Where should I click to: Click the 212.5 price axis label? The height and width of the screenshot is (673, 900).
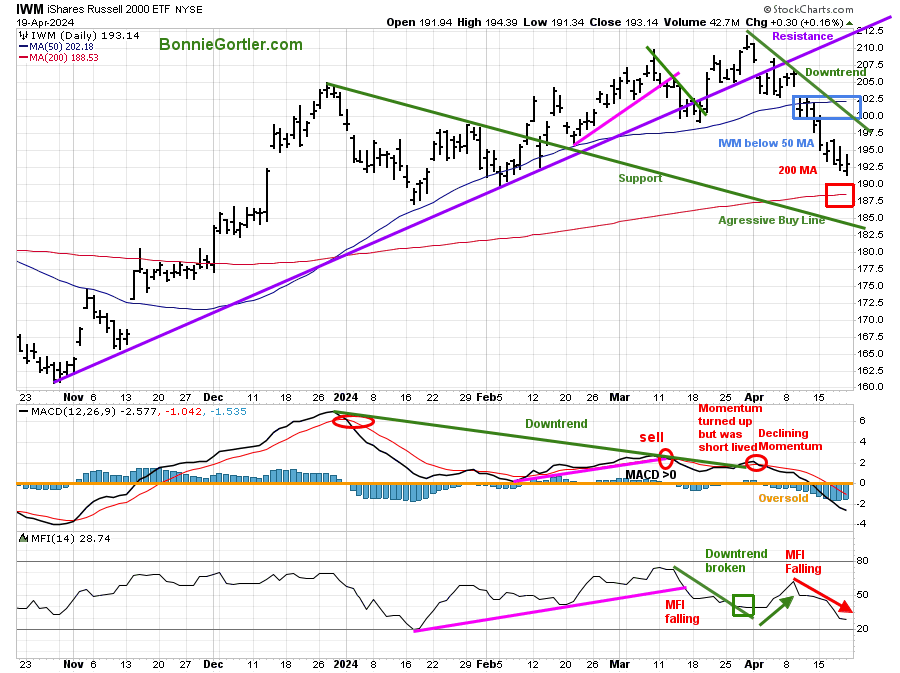click(870, 30)
